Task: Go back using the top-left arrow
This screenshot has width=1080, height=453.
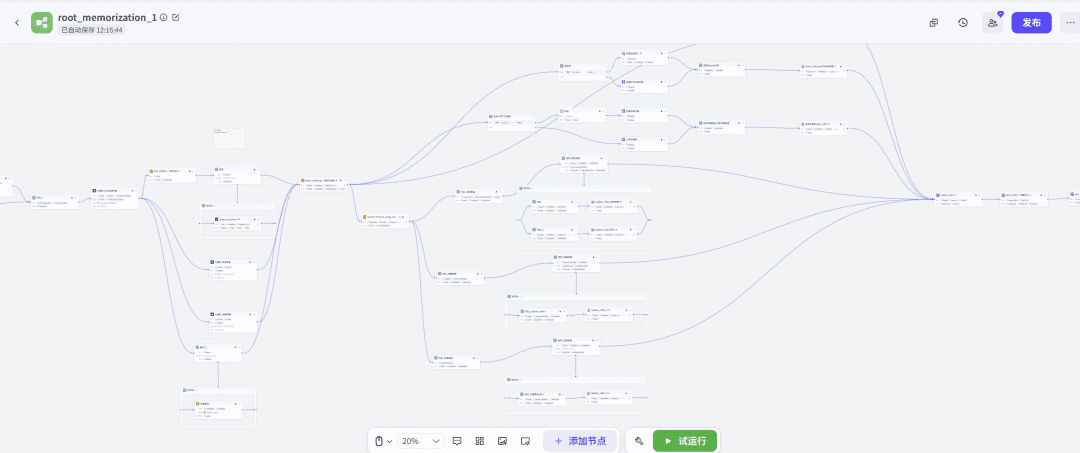Action: pyautogui.click(x=16, y=22)
